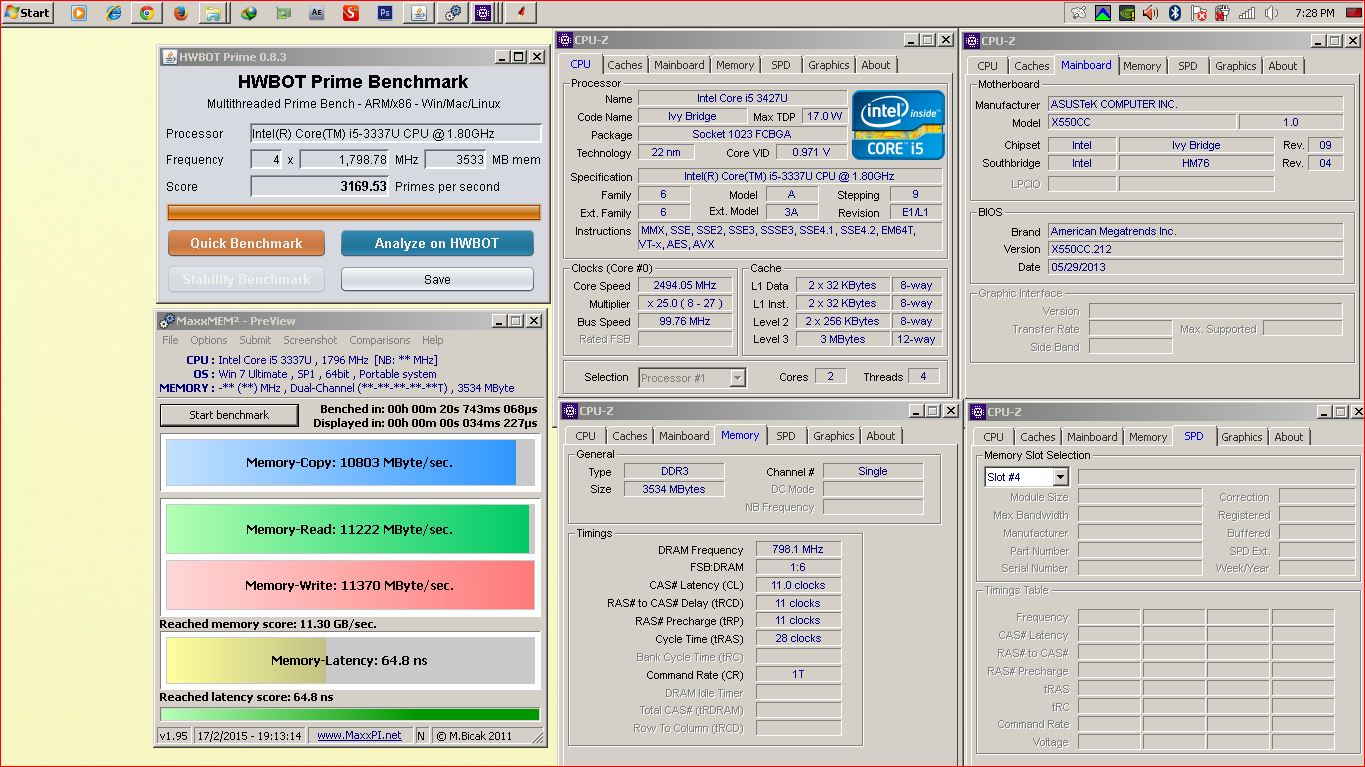Open NVIDIA tray icon
Screen dimensions: 1365x767
click(1127, 13)
